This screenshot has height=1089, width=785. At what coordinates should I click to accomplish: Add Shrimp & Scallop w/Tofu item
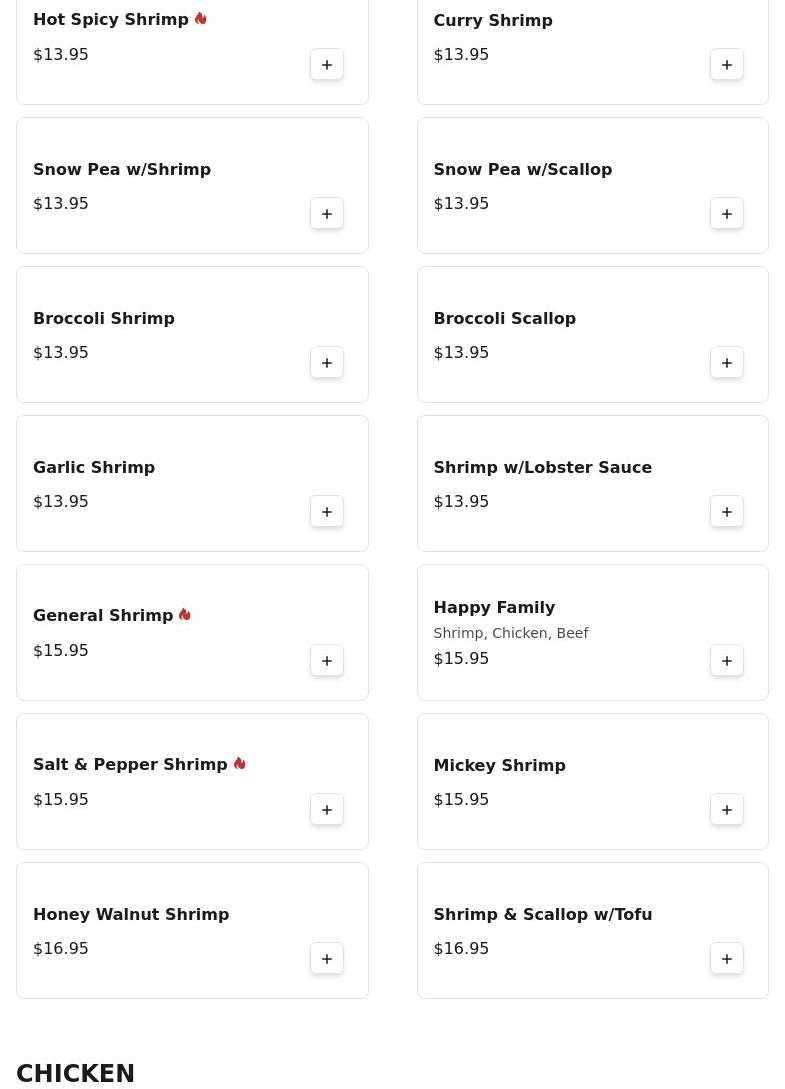(727, 959)
